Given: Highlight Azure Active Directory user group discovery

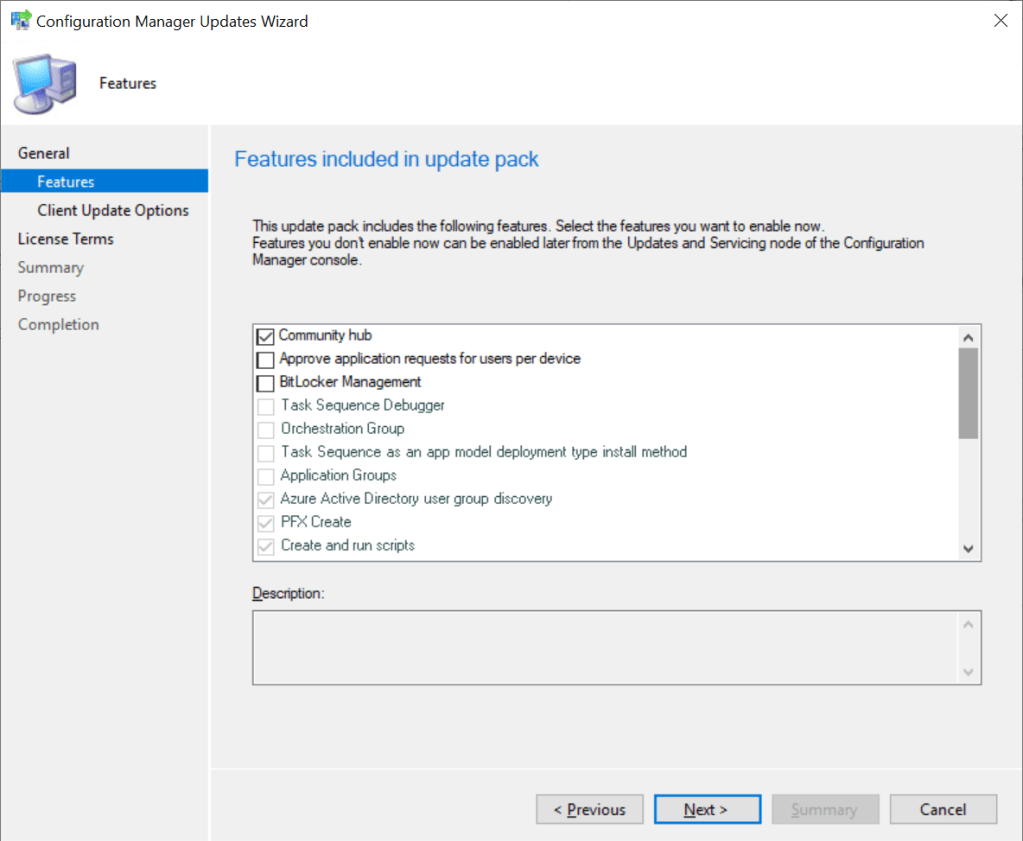Looking at the screenshot, I should [416, 498].
